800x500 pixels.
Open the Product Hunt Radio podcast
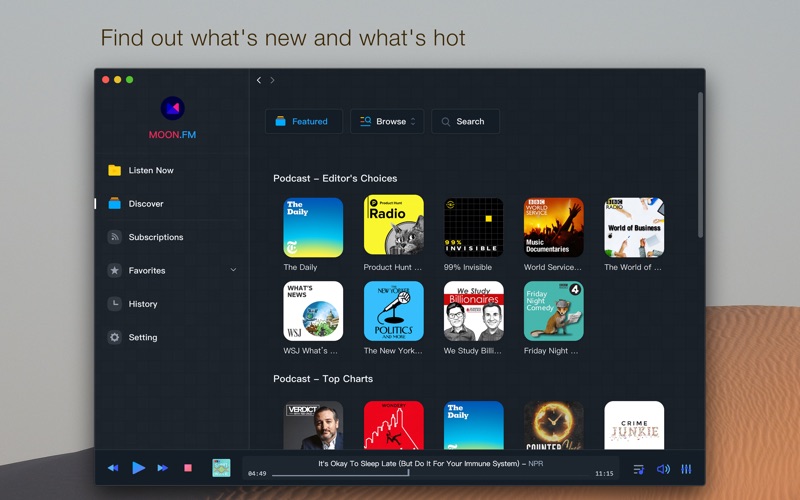(393, 225)
